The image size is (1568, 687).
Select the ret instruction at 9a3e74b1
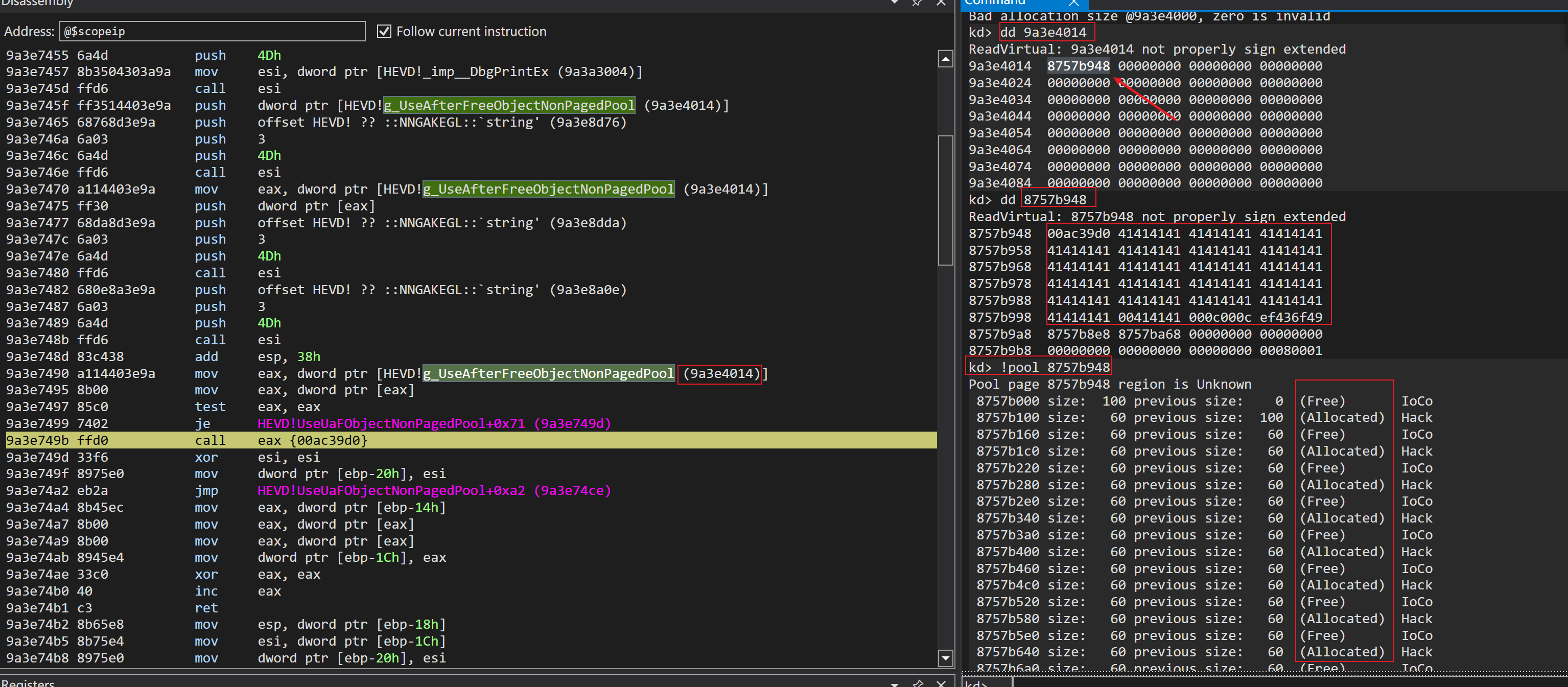pyautogui.click(x=112, y=608)
